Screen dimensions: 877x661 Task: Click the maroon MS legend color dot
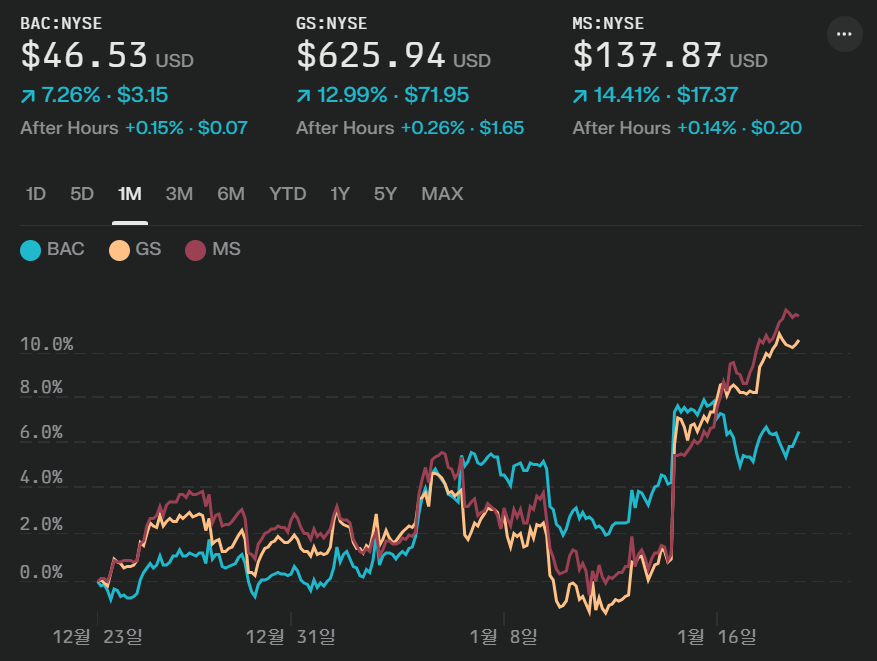[195, 250]
